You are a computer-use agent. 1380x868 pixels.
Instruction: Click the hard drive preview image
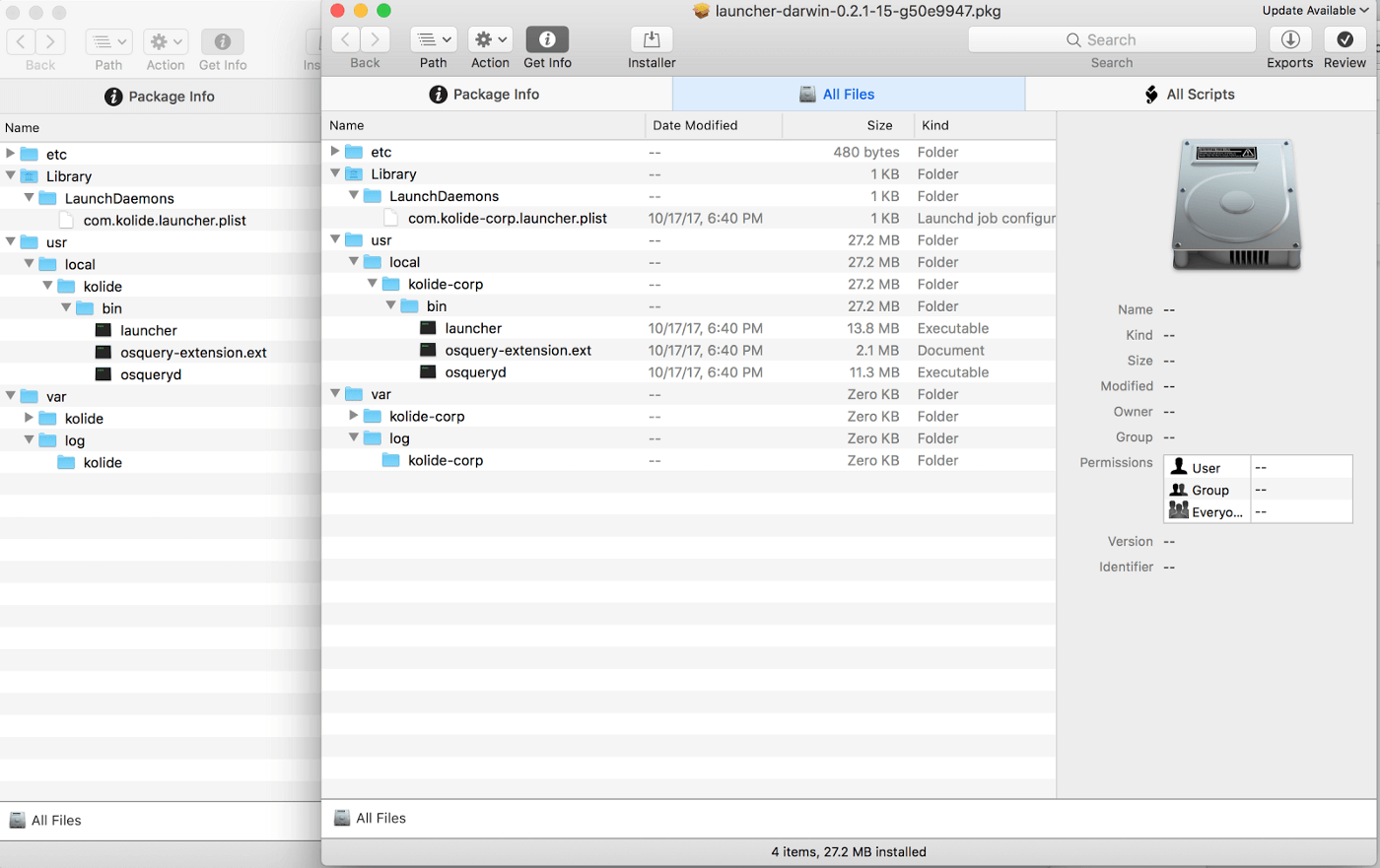(1236, 204)
